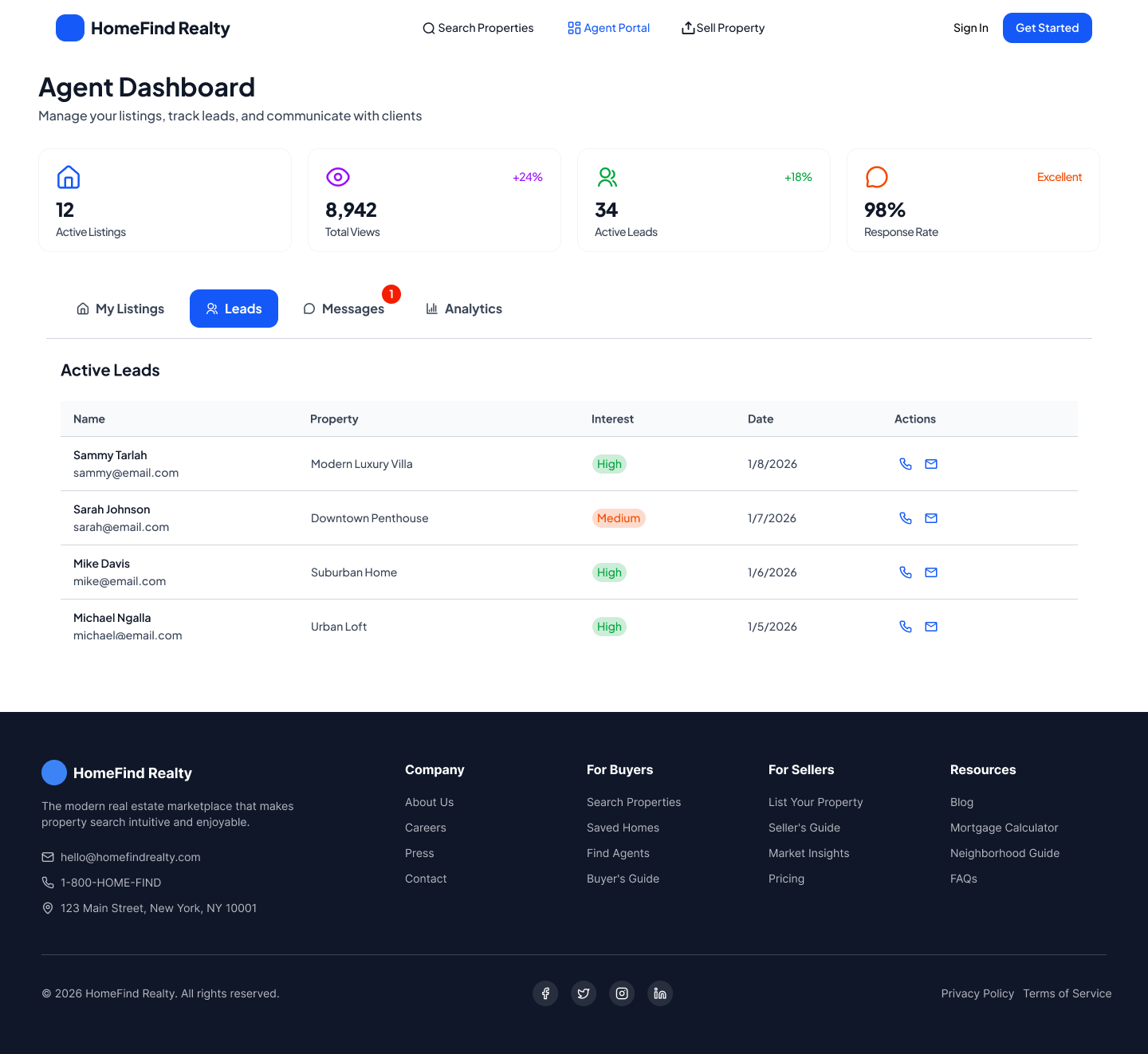Switch to the My Listings tab
This screenshot has width=1148, height=1054.
(120, 309)
